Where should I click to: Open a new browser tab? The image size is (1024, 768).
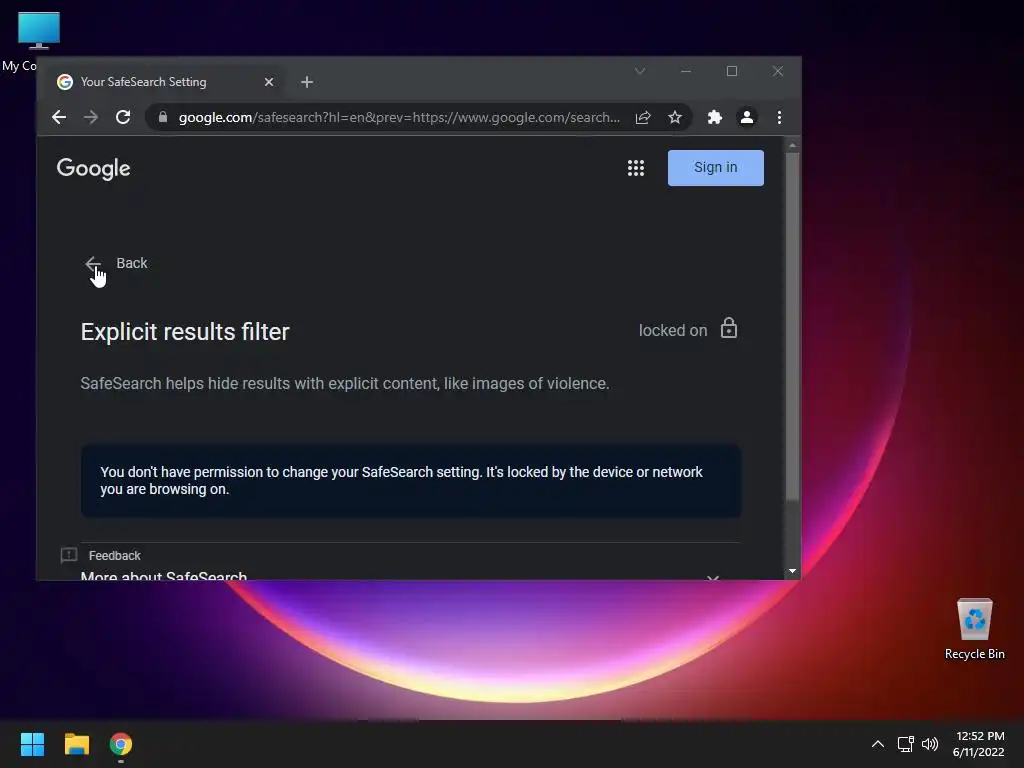307,82
